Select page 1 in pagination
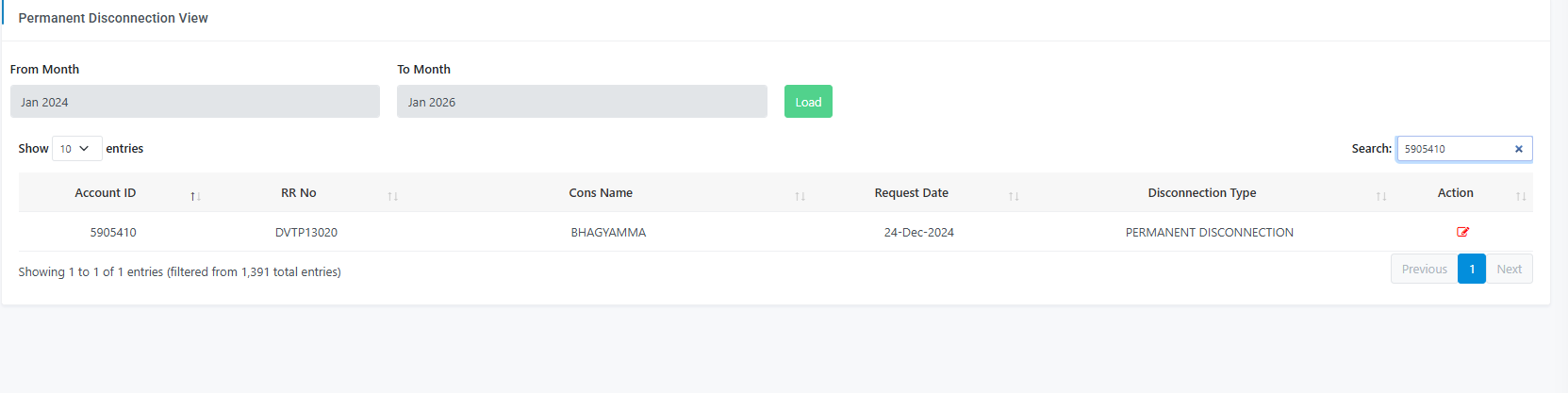The image size is (1568, 393). point(1471,269)
